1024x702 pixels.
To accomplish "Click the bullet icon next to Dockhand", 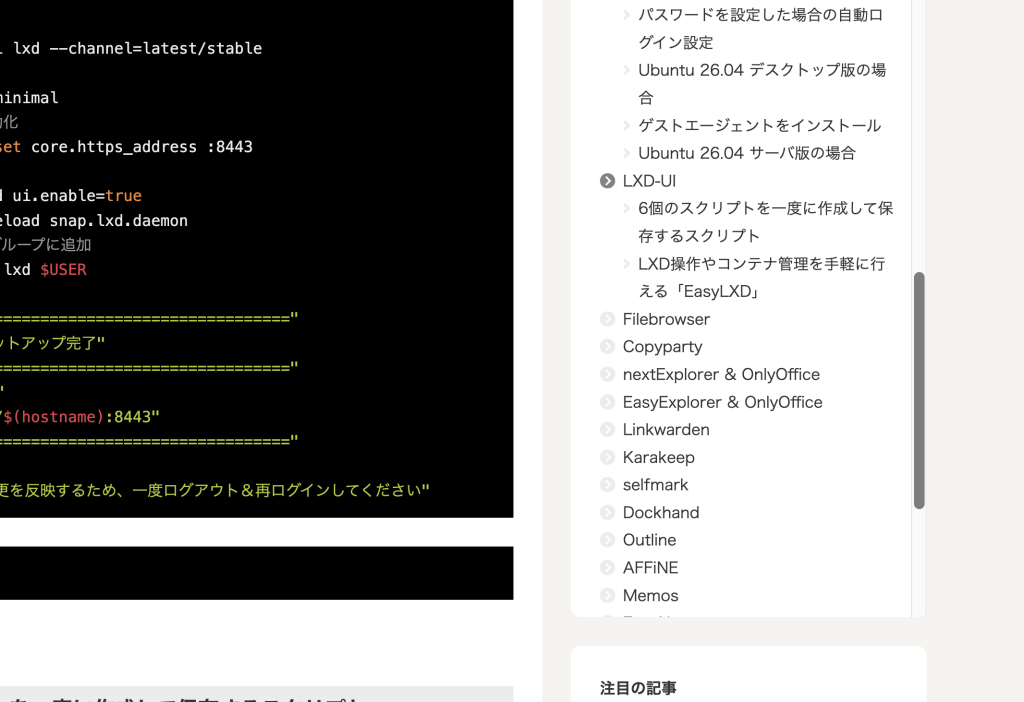I will [x=607, y=513].
